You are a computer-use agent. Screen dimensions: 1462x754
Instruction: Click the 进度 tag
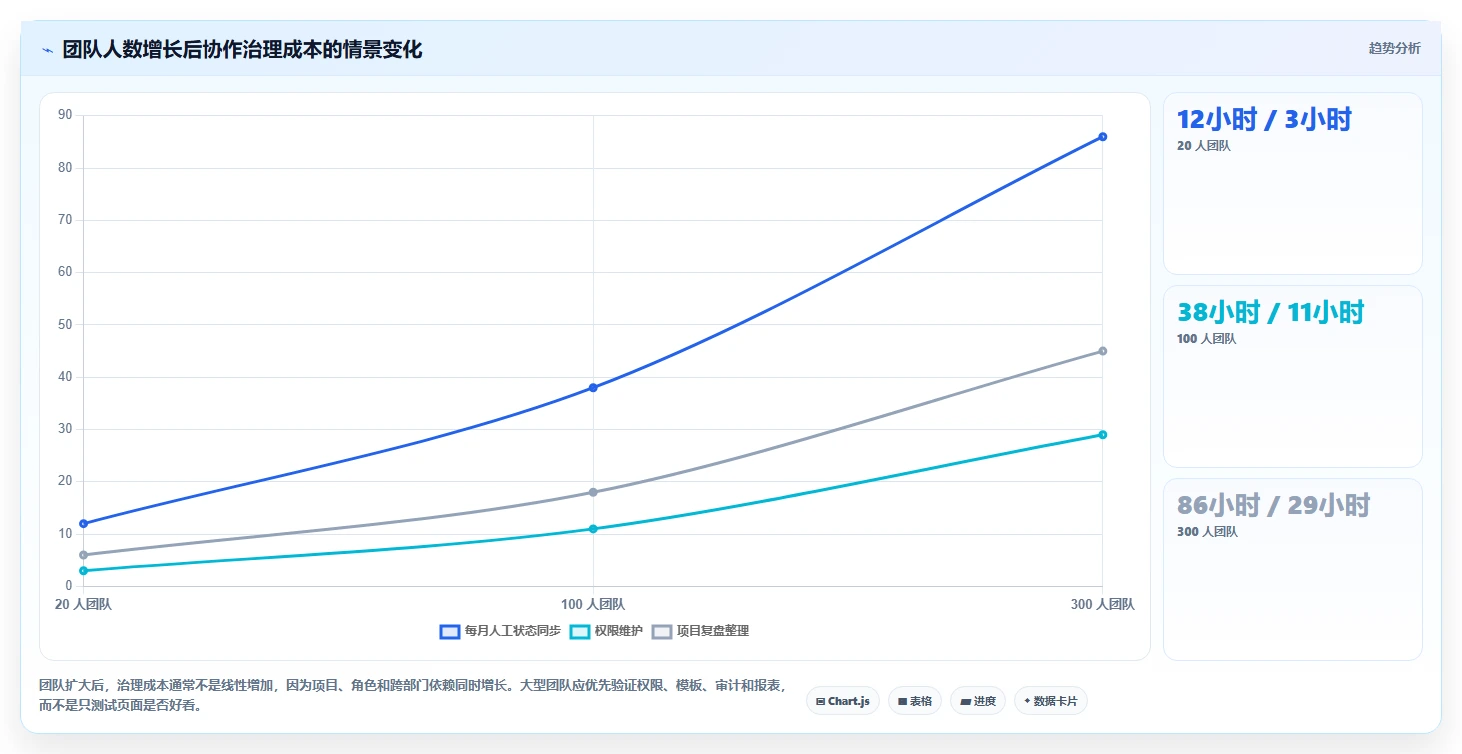(978, 701)
